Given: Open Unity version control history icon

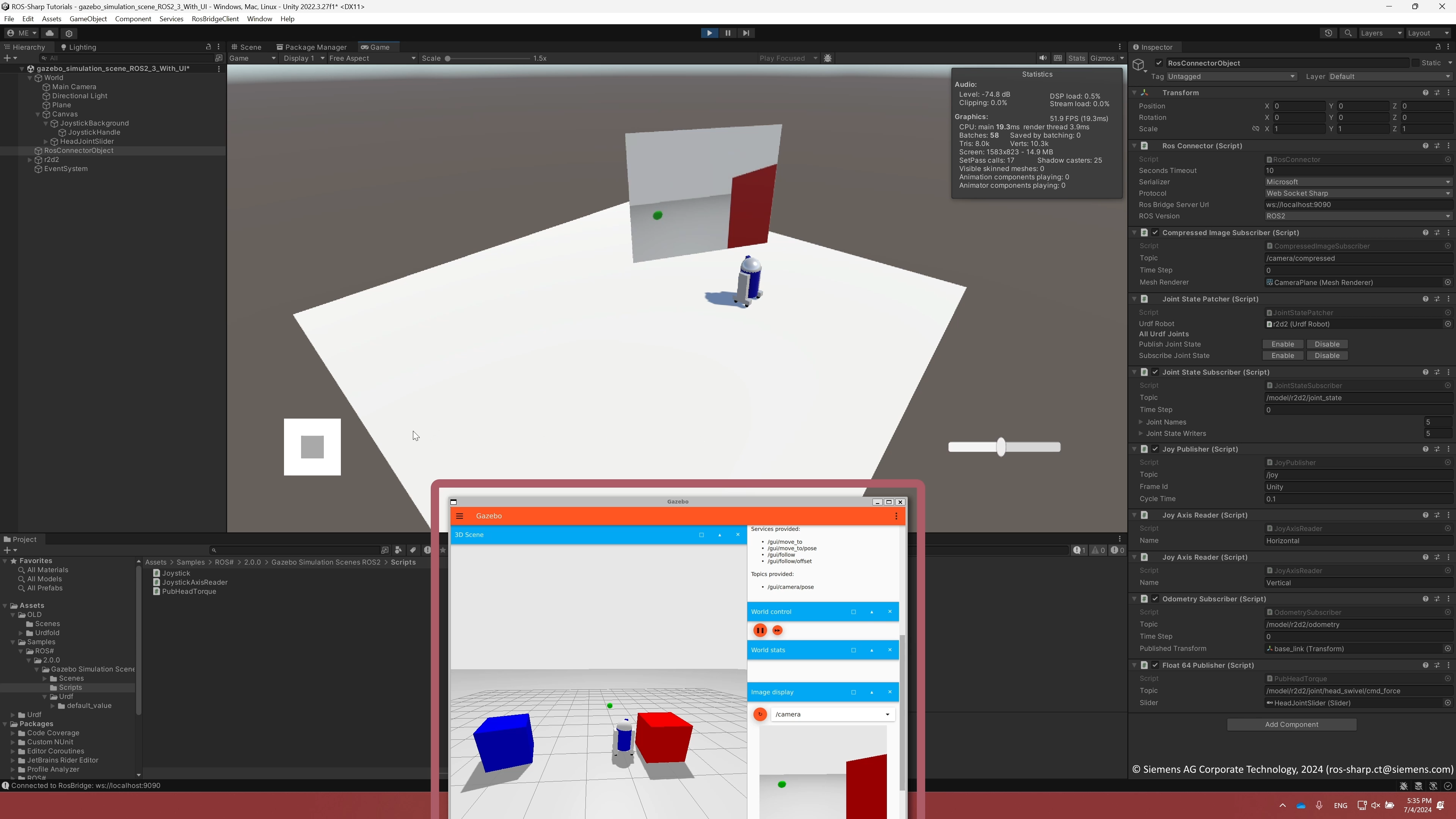Looking at the screenshot, I should pos(1328,33).
